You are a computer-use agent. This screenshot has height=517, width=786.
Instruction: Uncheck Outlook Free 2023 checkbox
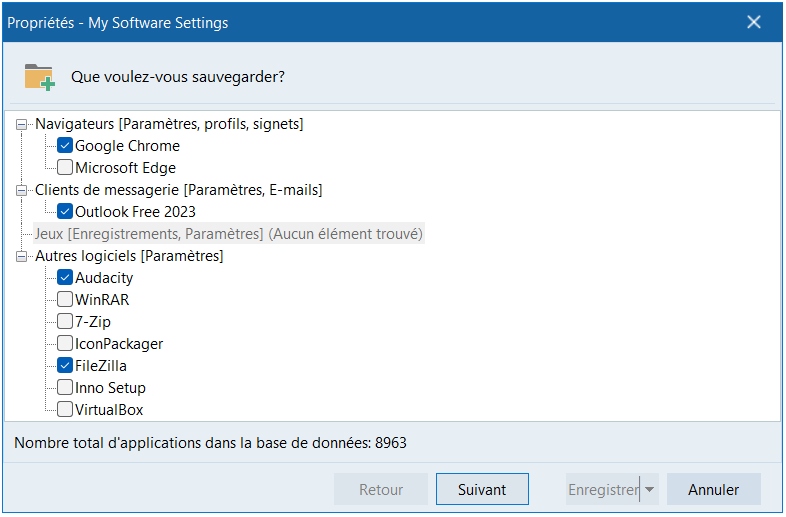pos(65,212)
